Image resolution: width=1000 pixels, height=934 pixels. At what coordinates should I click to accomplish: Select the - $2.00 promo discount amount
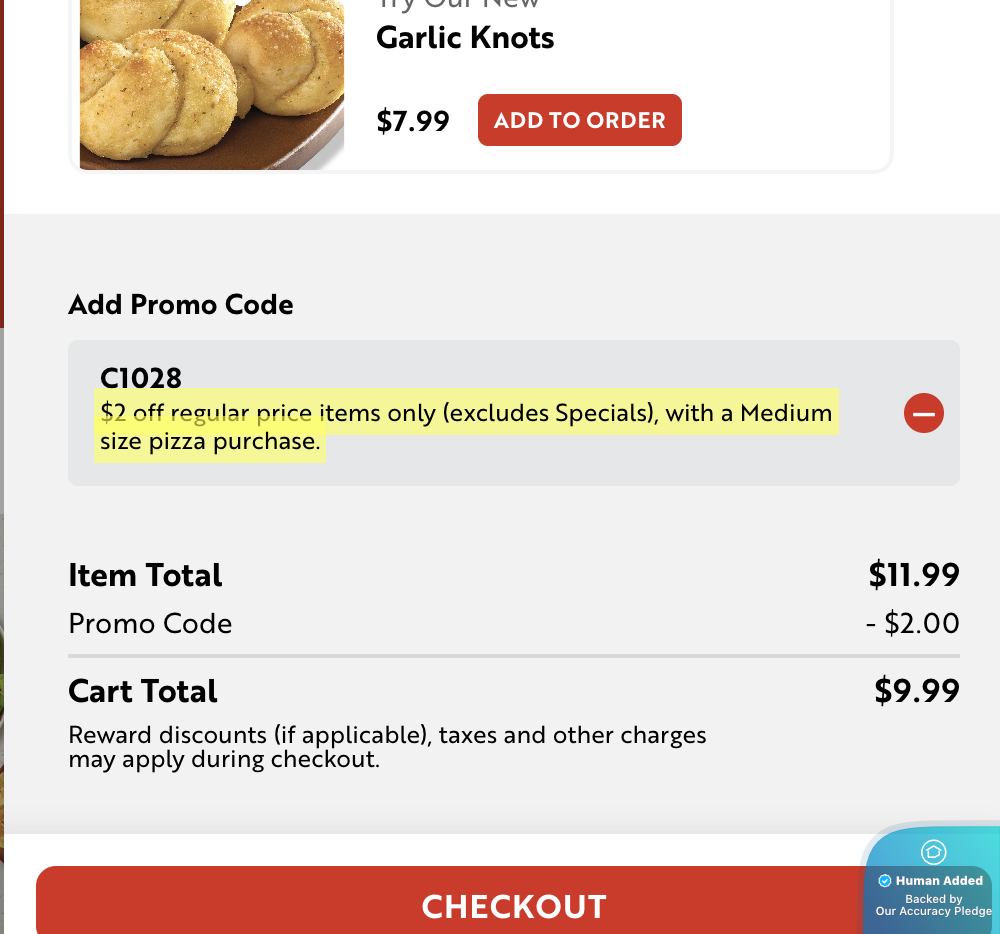(x=912, y=624)
